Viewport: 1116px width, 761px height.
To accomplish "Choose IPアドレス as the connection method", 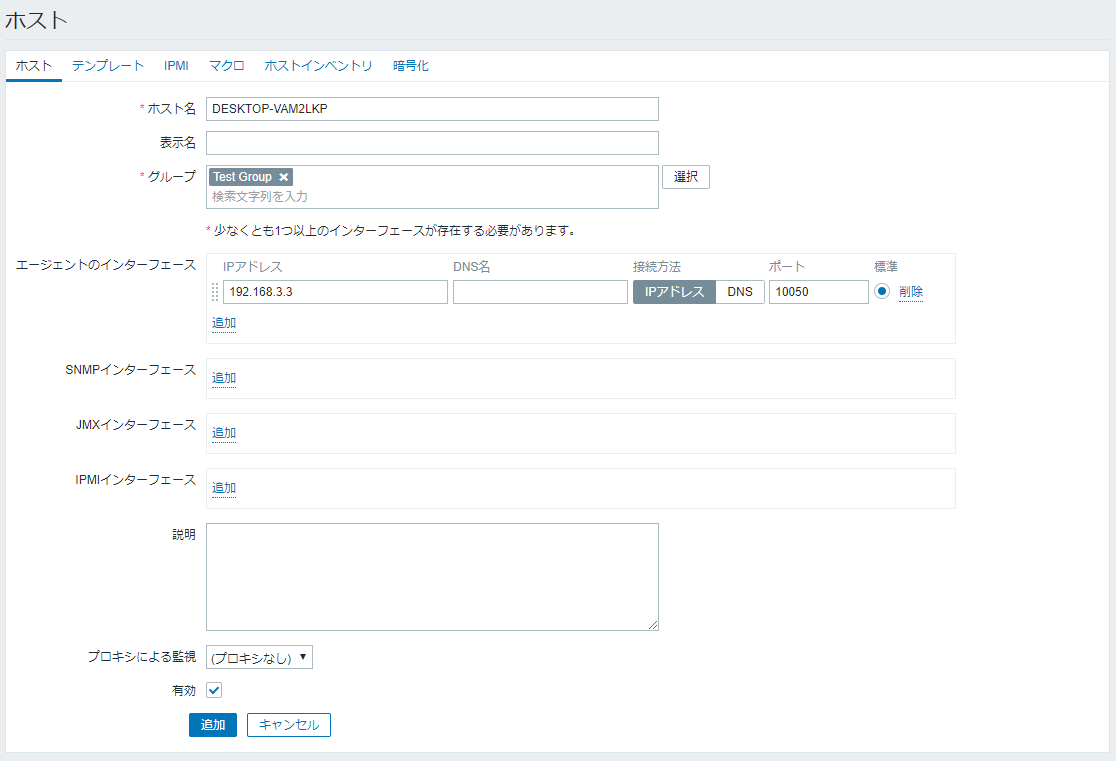I will click(x=674, y=292).
